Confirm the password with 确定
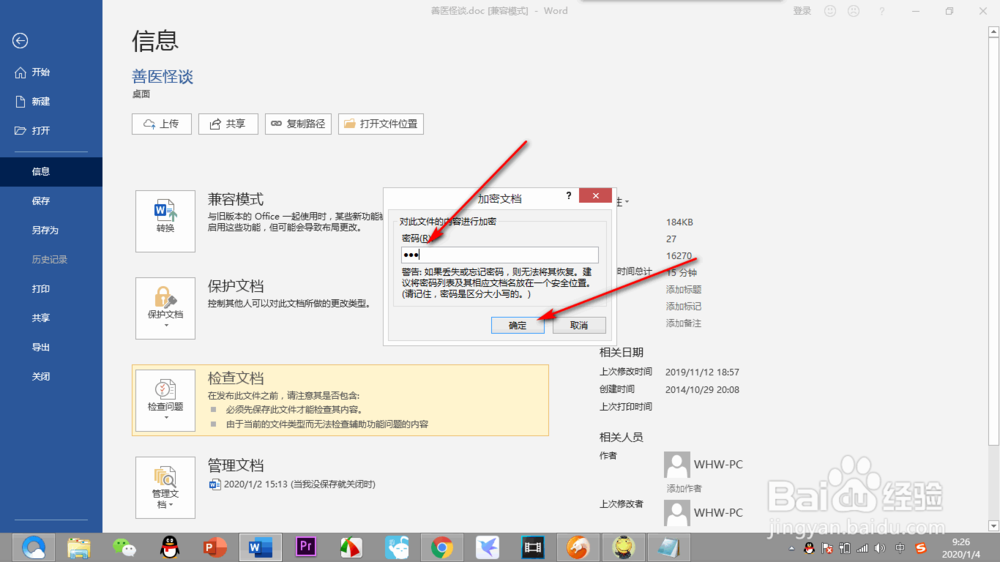 click(x=517, y=325)
